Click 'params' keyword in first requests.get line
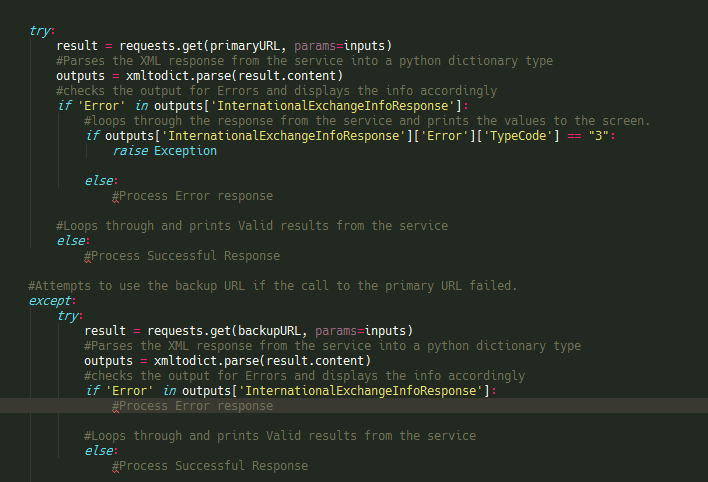 [315, 46]
